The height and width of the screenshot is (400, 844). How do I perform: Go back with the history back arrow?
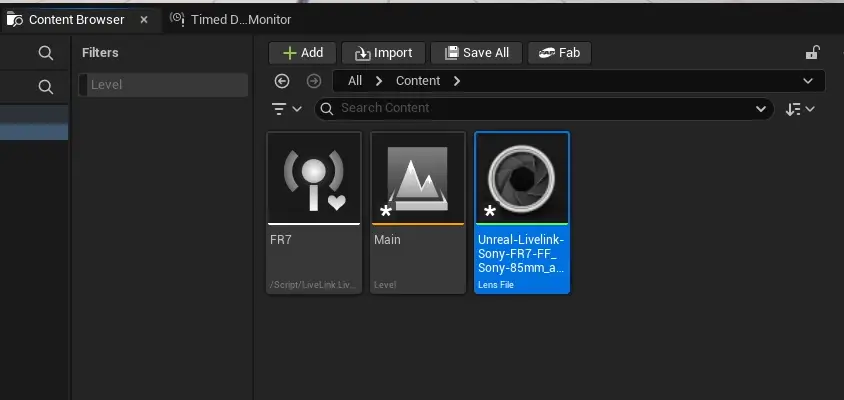(x=282, y=81)
